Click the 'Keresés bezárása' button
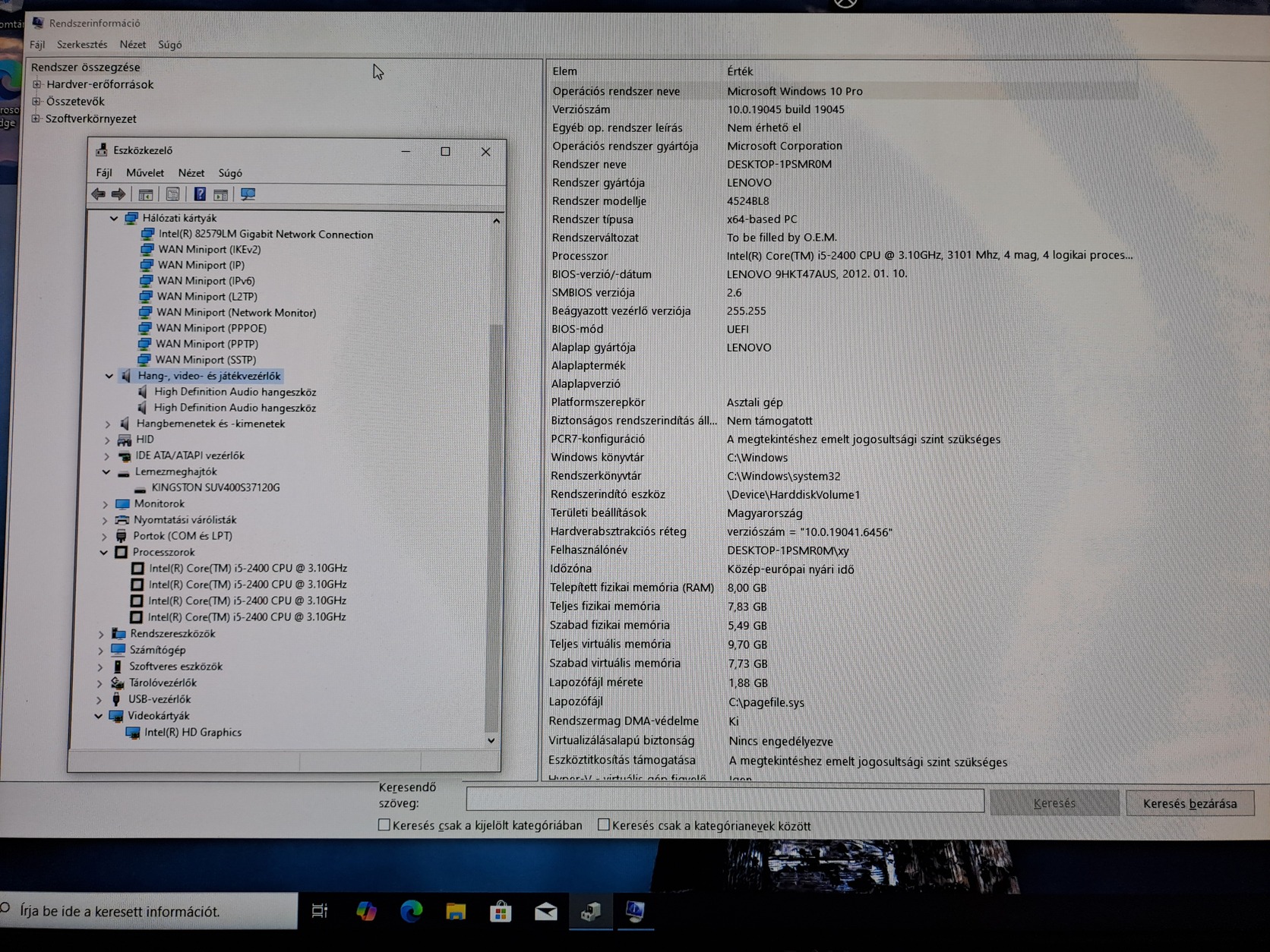 point(1189,803)
